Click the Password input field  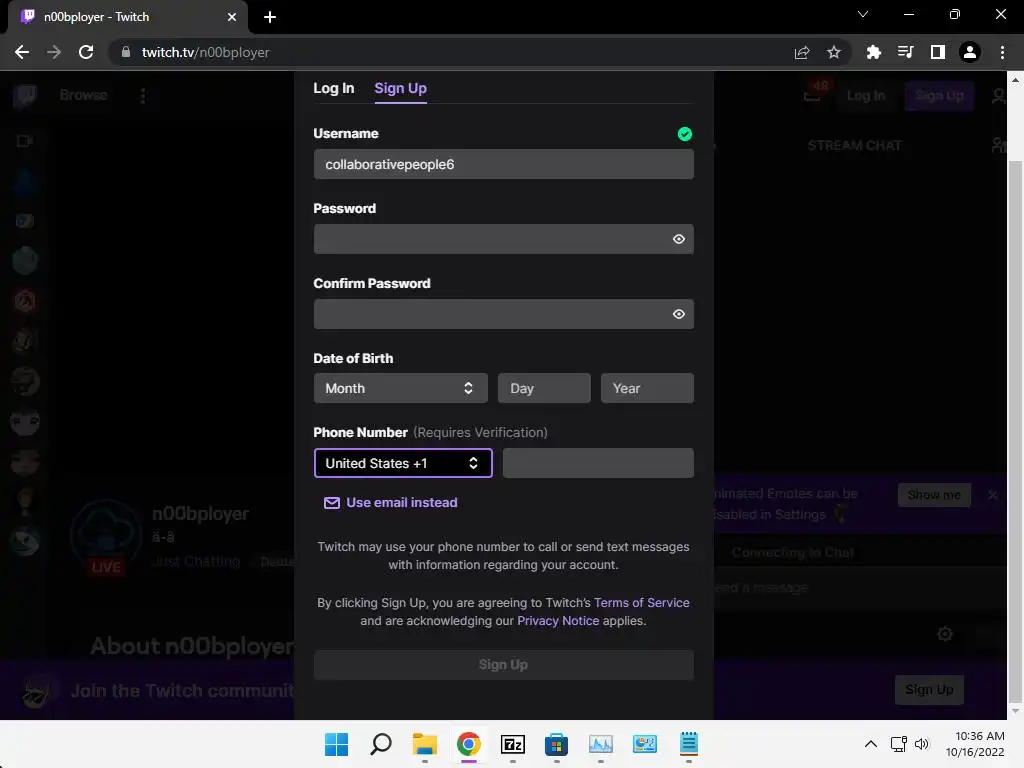[x=504, y=239]
